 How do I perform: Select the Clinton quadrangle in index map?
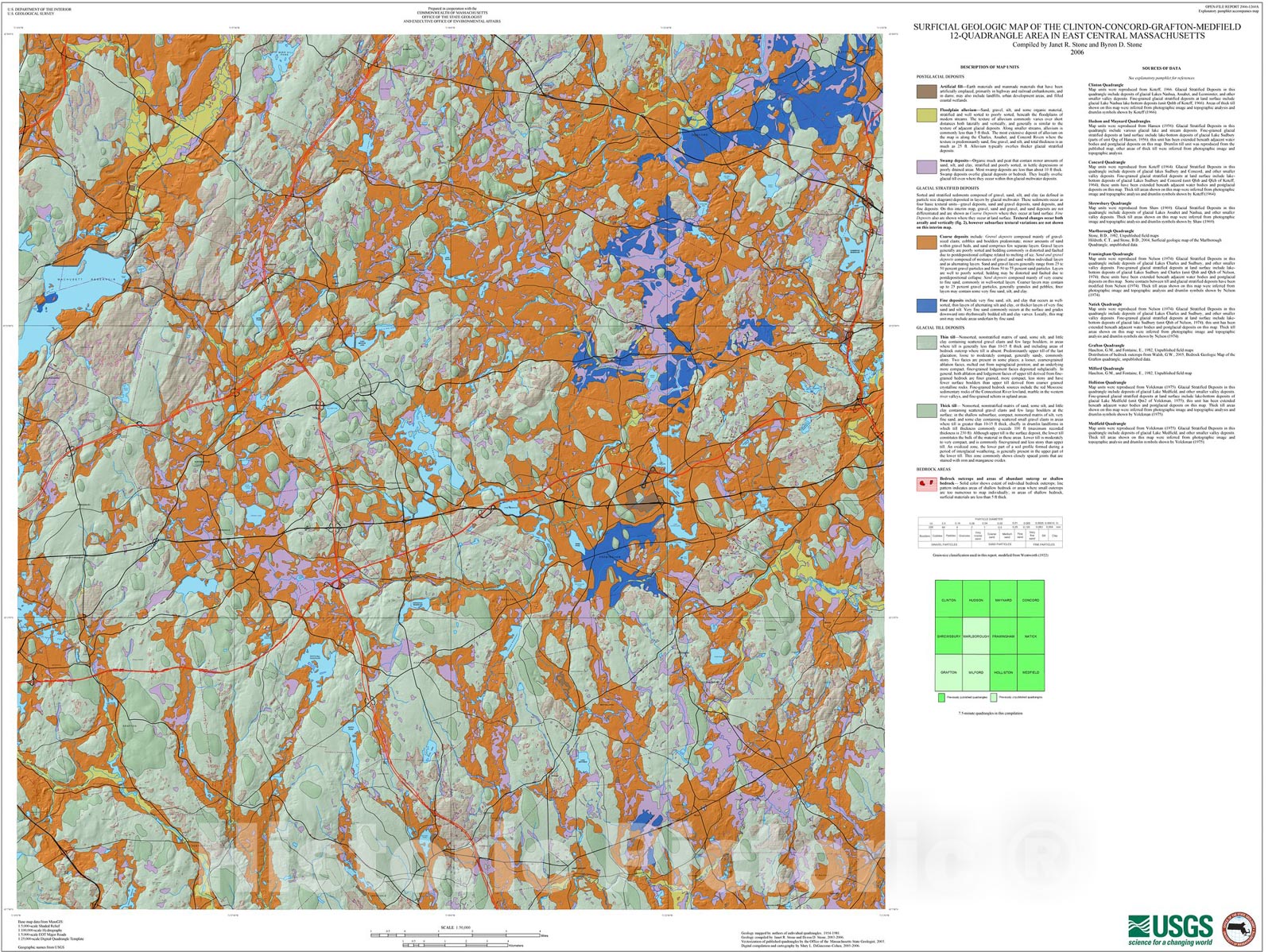(x=948, y=599)
